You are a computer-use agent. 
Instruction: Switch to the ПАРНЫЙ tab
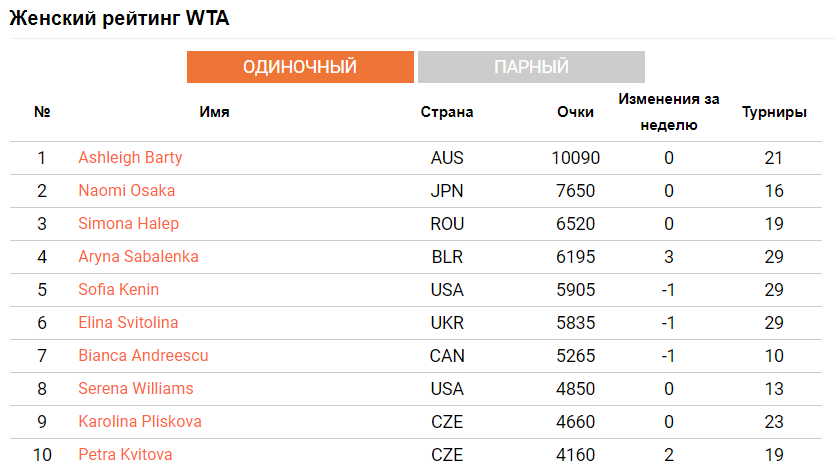tap(531, 67)
